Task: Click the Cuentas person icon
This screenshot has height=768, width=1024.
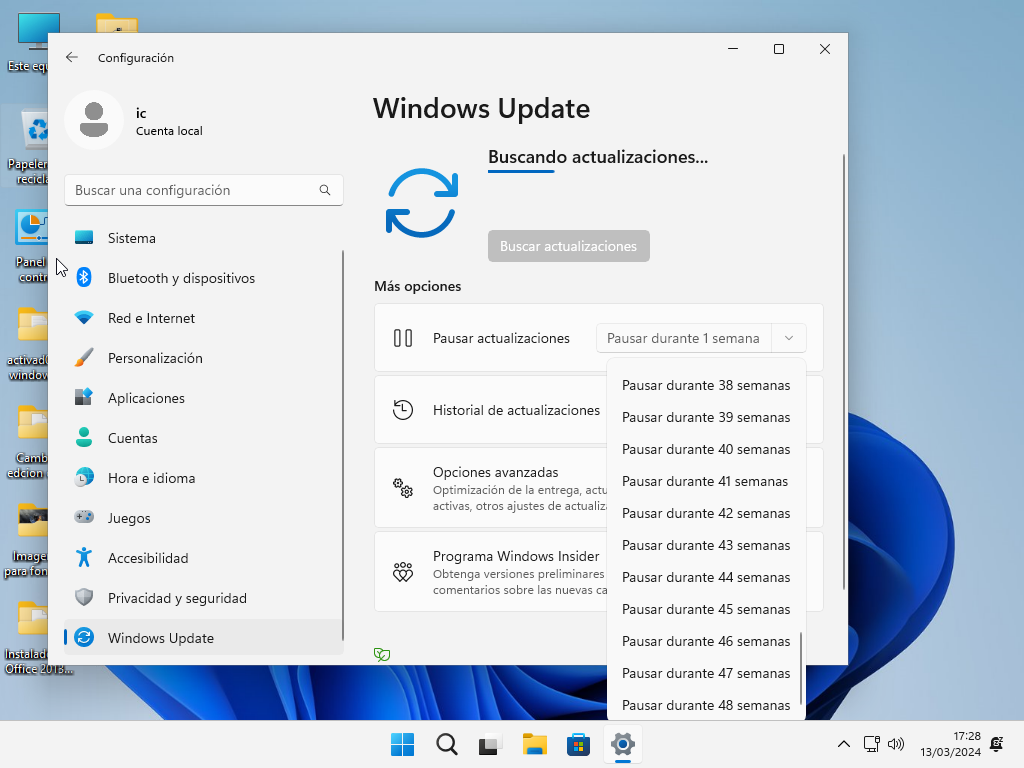Action: [84, 438]
